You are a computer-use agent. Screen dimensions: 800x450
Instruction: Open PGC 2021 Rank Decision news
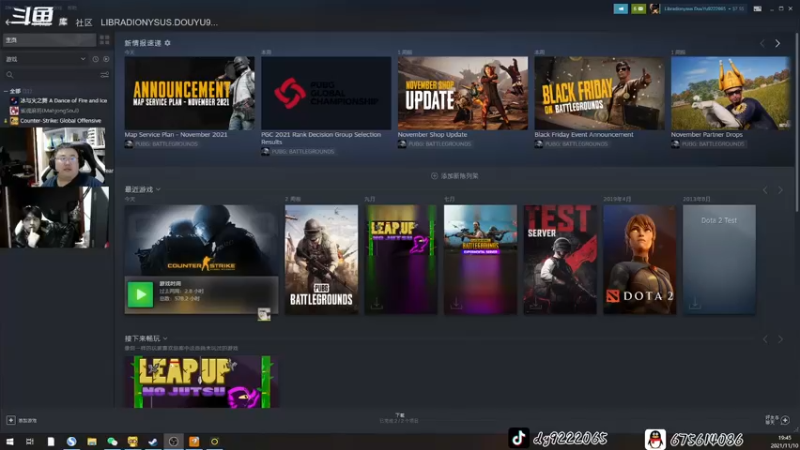click(326, 93)
